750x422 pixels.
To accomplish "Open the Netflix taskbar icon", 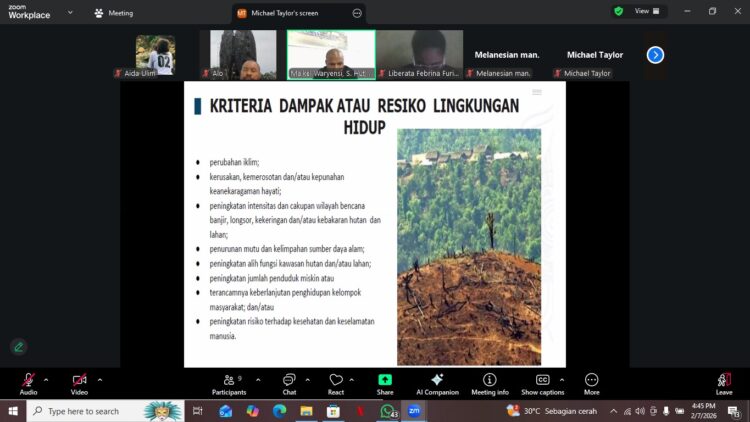I will point(360,411).
